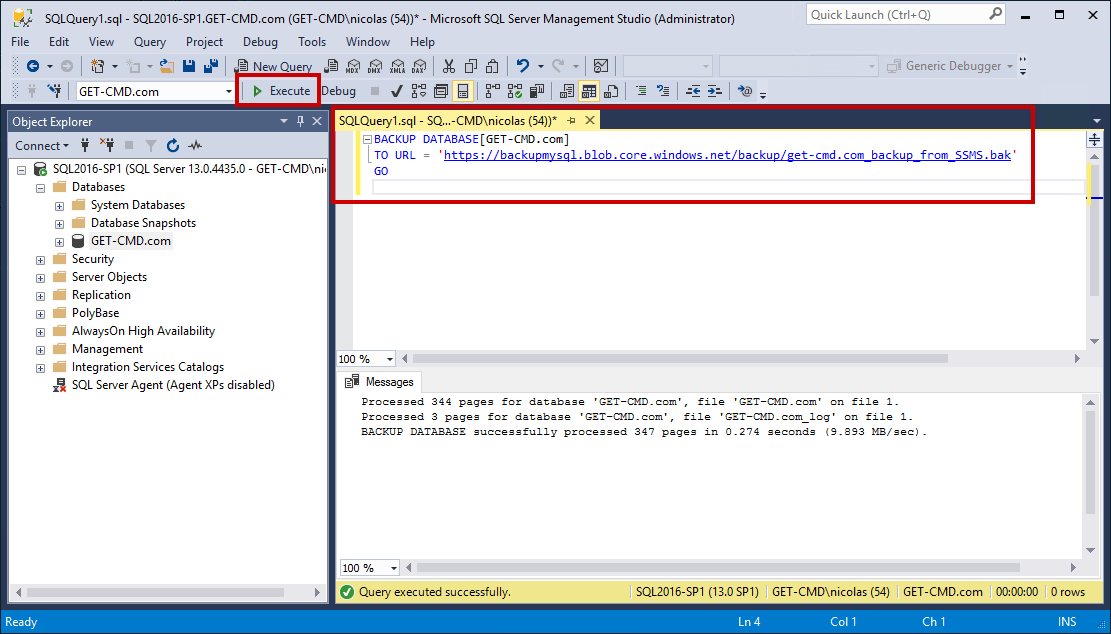This screenshot has height=634, width=1111.
Task: Click the Decrease Indent icon
Action: pos(693,91)
